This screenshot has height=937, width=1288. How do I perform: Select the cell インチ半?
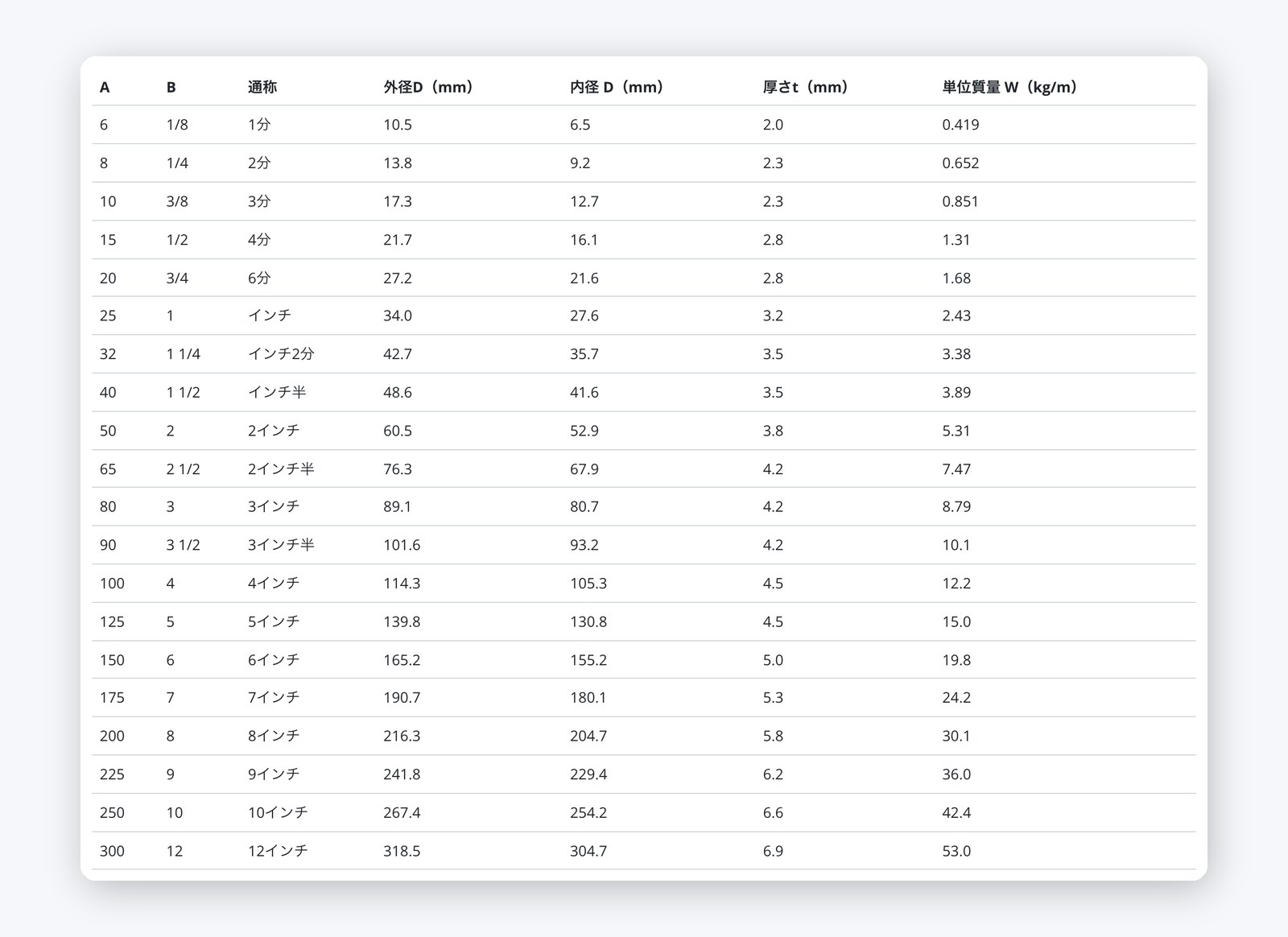click(277, 393)
